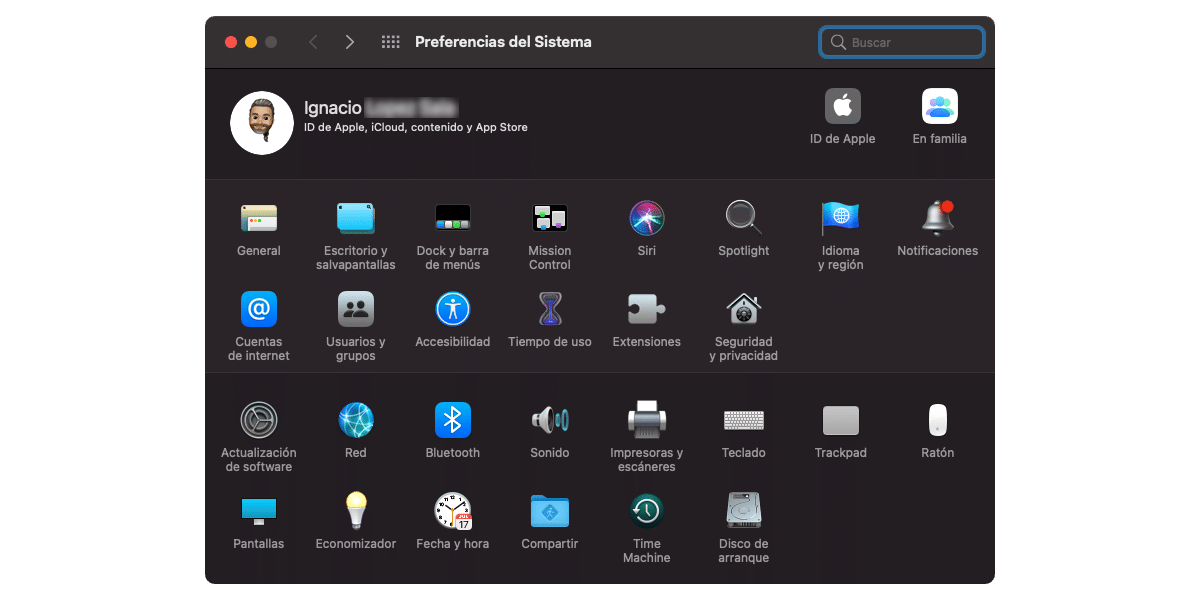Go forward with the right chevron
The height and width of the screenshot is (600, 1200).
point(349,42)
